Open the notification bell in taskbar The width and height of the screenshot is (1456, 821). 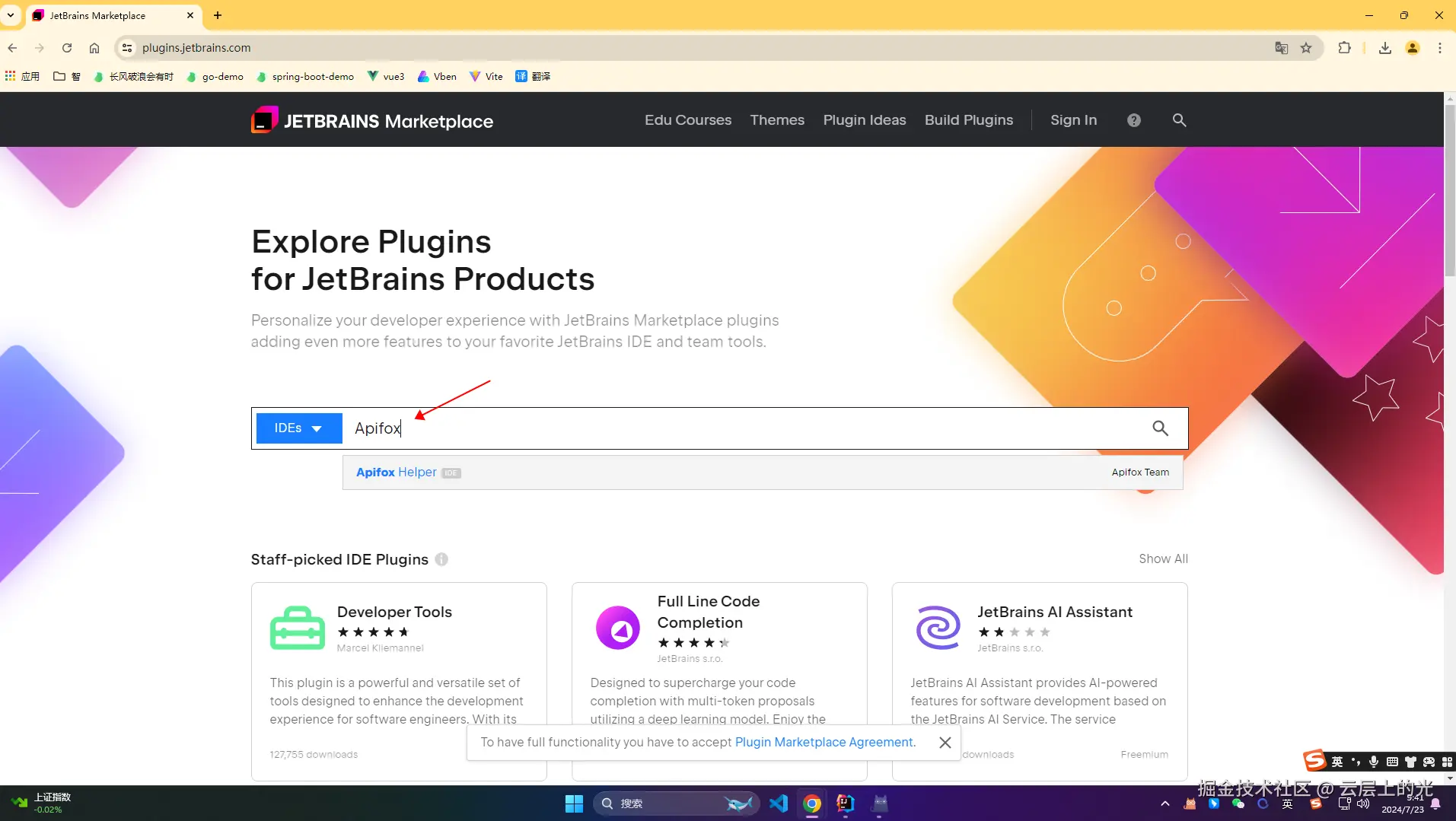[1435, 803]
